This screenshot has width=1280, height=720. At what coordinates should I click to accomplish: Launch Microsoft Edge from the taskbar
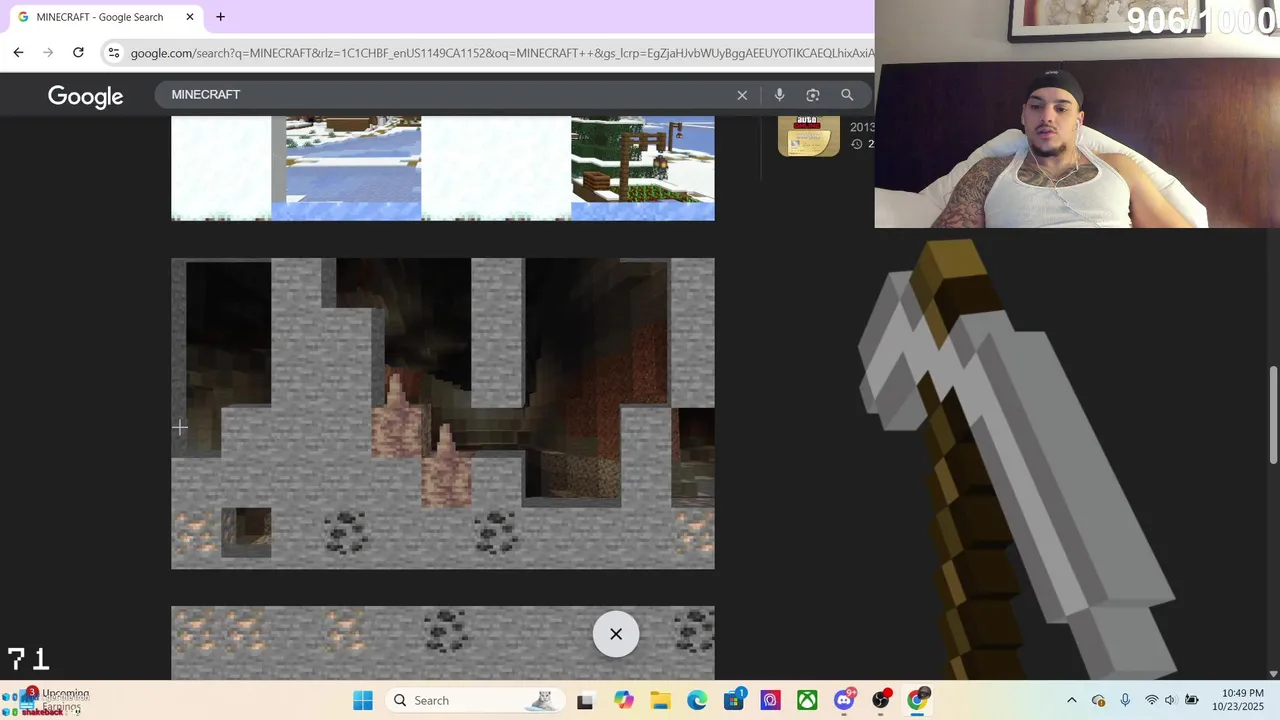697,700
